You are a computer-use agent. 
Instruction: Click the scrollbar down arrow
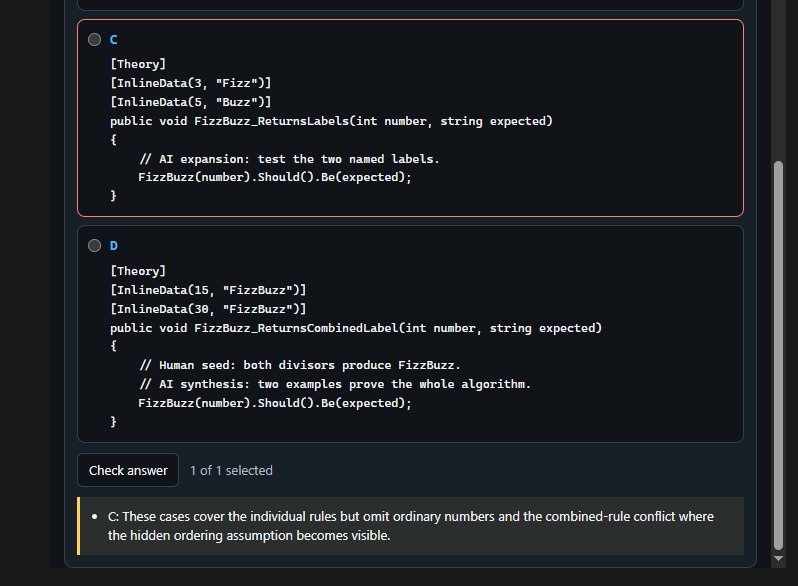click(778, 559)
